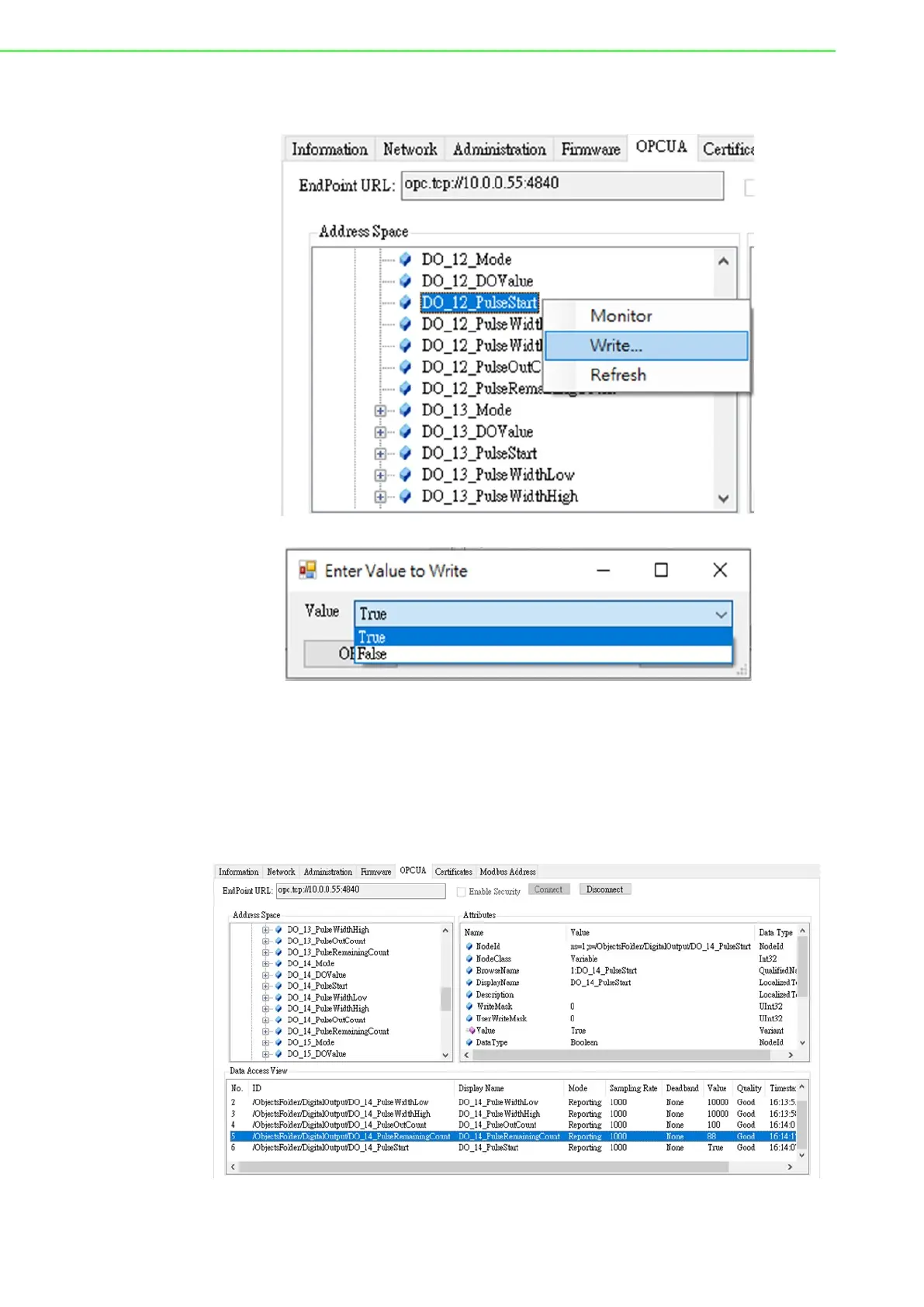Viewport: 924px width, 1307px height.
Task: Click the node icon beside DO_15_DOValue
Action: pyautogui.click(x=279, y=1054)
